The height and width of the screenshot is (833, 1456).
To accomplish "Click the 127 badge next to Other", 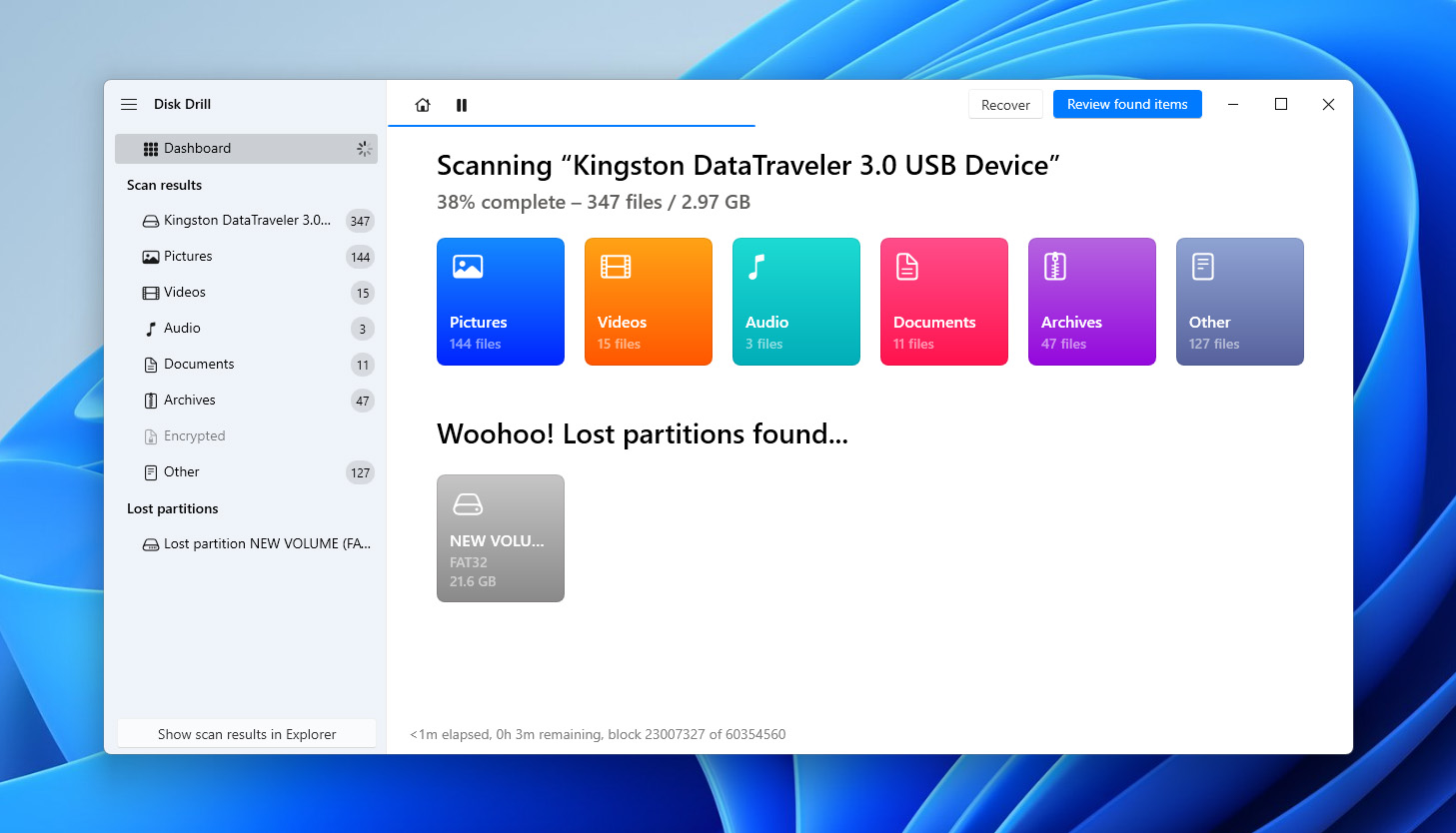I will point(360,473).
